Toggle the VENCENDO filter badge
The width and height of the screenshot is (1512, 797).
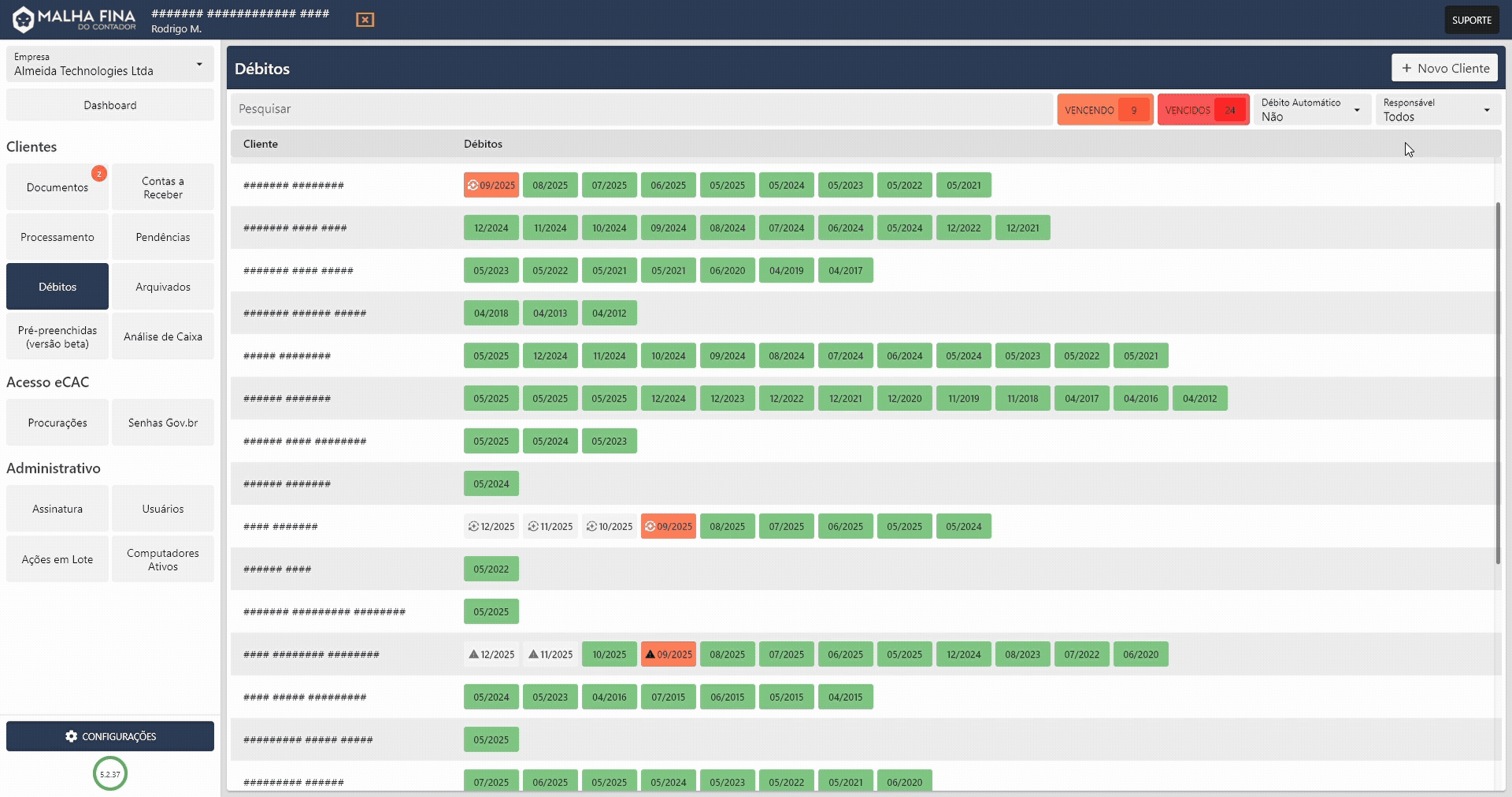[x=1103, y=109]
